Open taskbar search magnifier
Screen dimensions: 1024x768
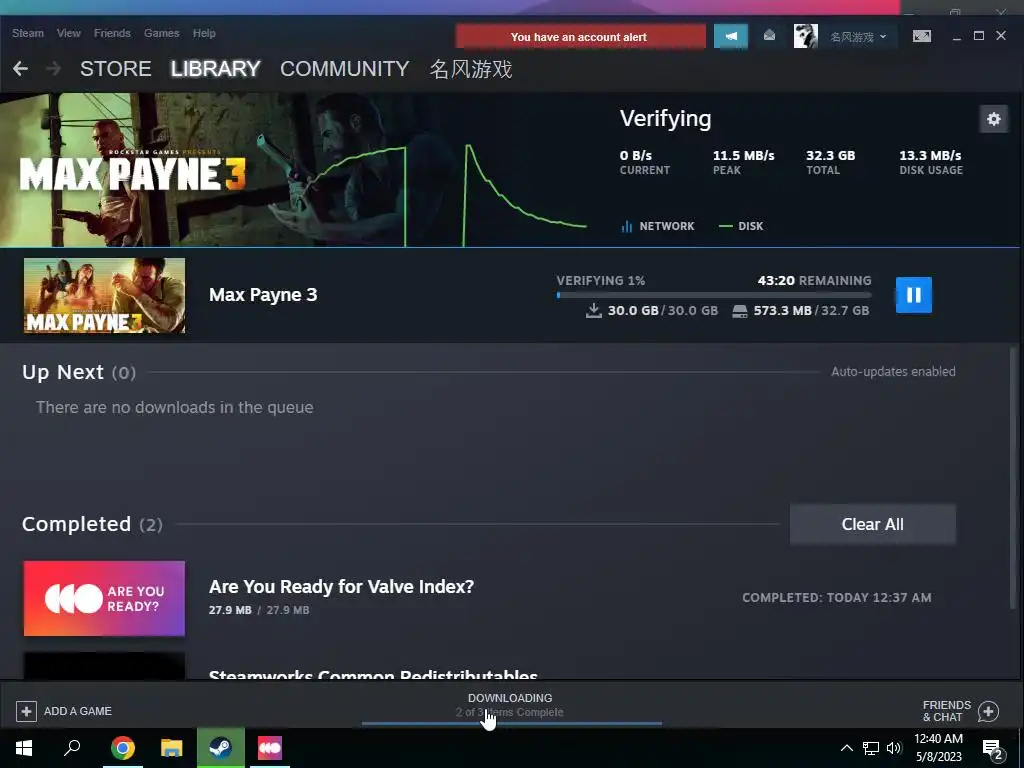click(x=72, y=748)
